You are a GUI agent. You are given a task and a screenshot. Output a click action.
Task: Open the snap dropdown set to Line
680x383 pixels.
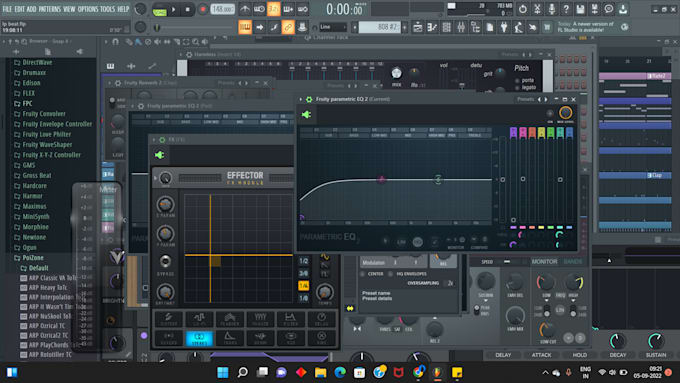[x=333, y=27]
